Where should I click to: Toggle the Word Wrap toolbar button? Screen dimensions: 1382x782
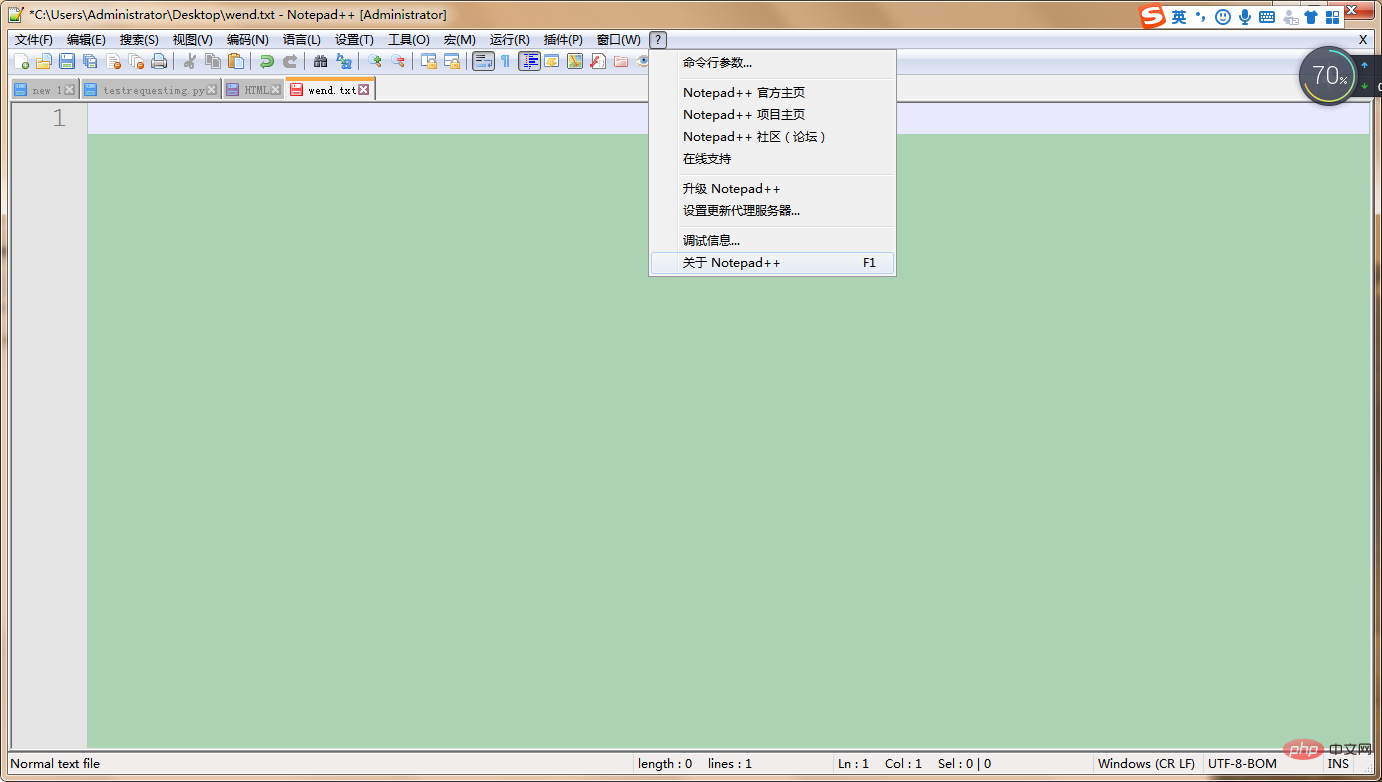[x=483, y=61]
